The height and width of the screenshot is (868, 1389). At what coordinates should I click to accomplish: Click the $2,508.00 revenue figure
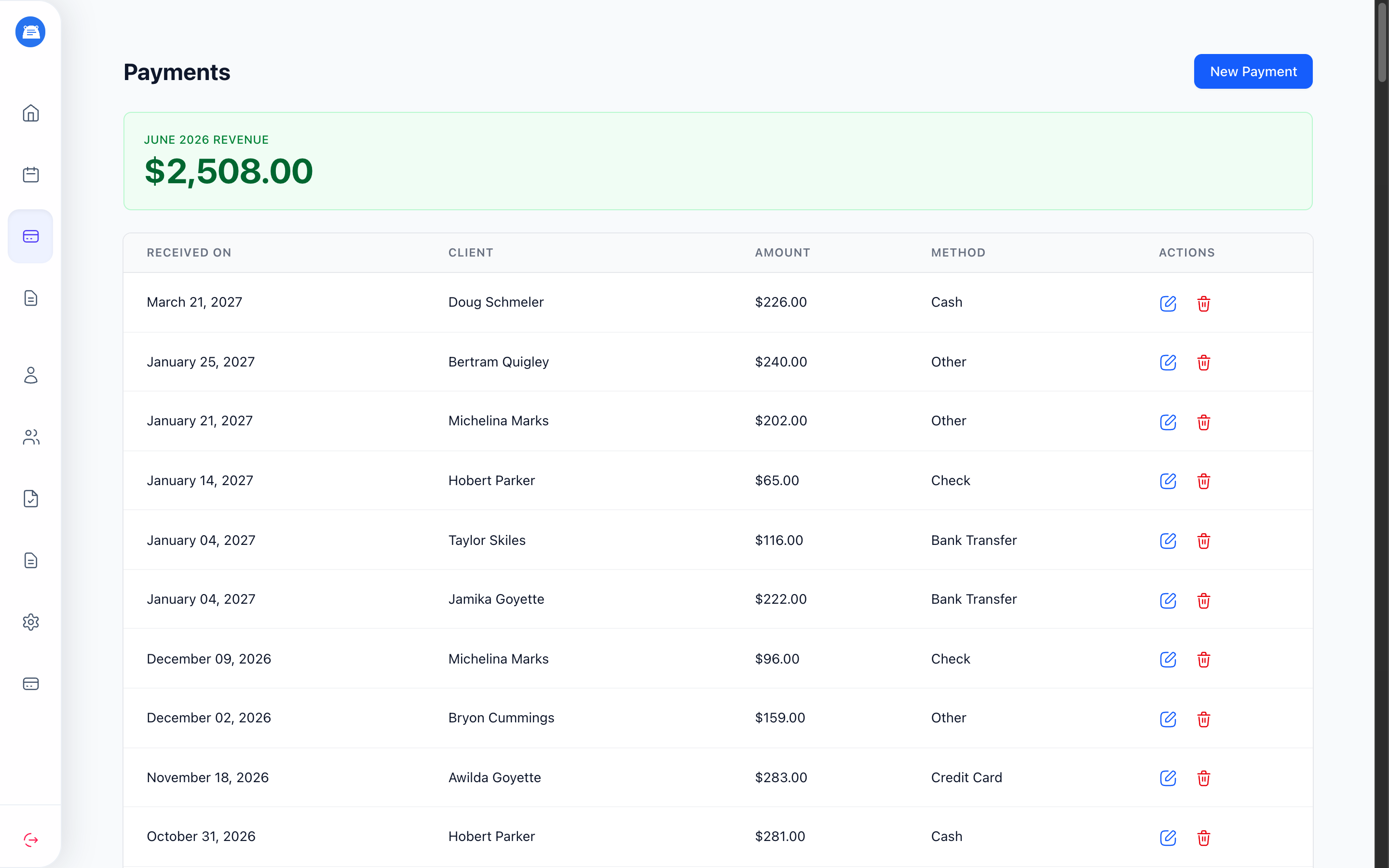point(229,171)
